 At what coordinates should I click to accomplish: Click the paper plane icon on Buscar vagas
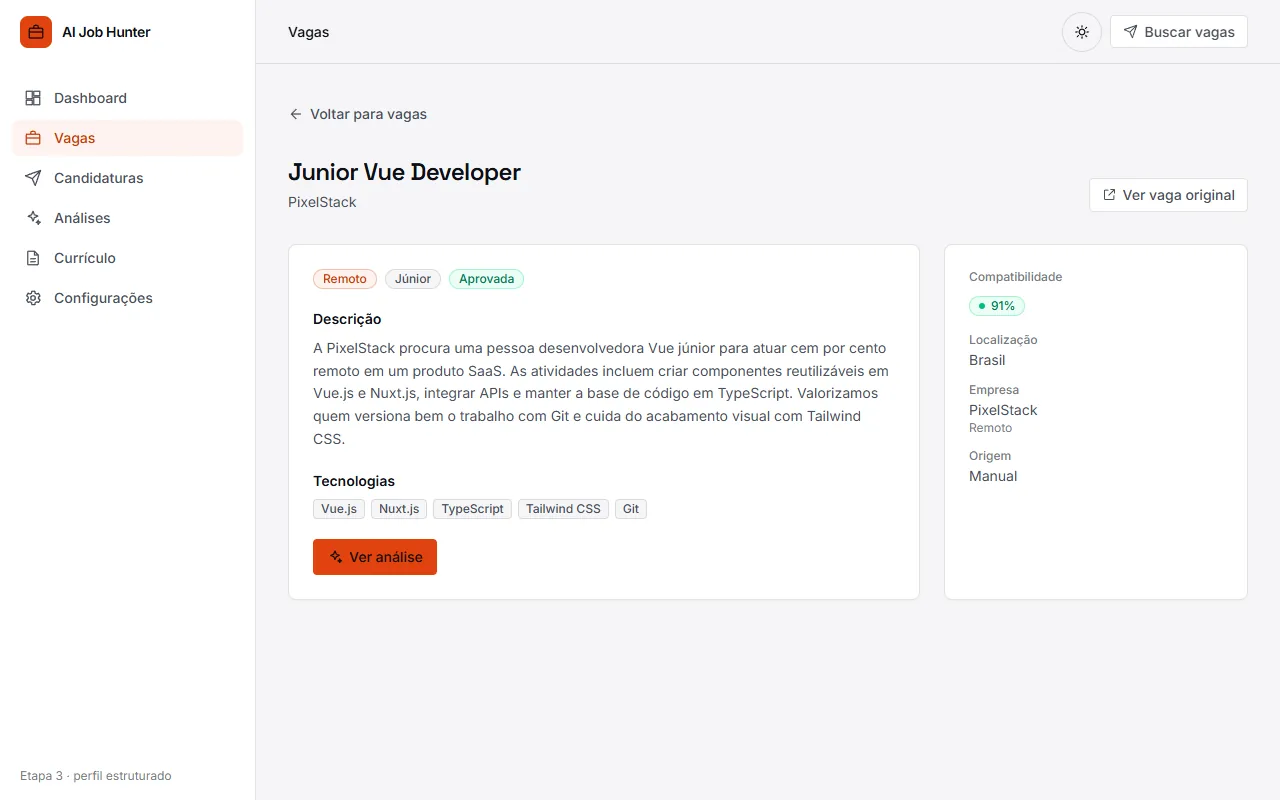click(x=1130, y=32)
